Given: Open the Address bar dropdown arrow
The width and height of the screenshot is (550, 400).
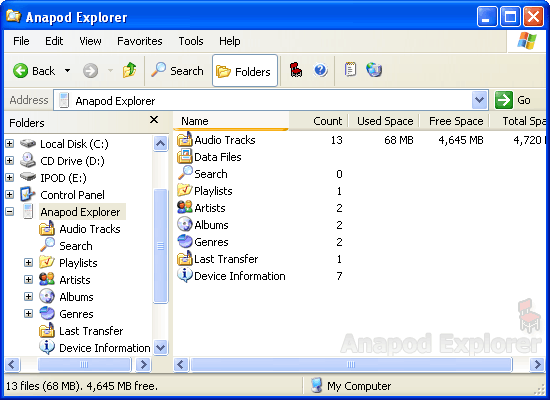Looking at the screenshot, I should 479,101.
